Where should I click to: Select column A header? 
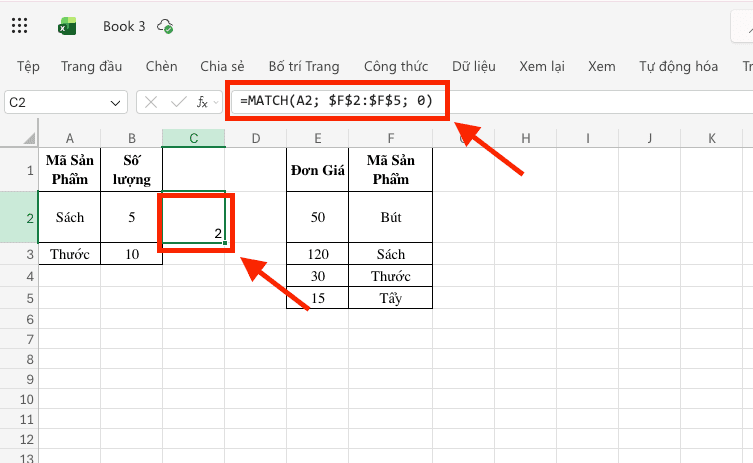point(70,138)
